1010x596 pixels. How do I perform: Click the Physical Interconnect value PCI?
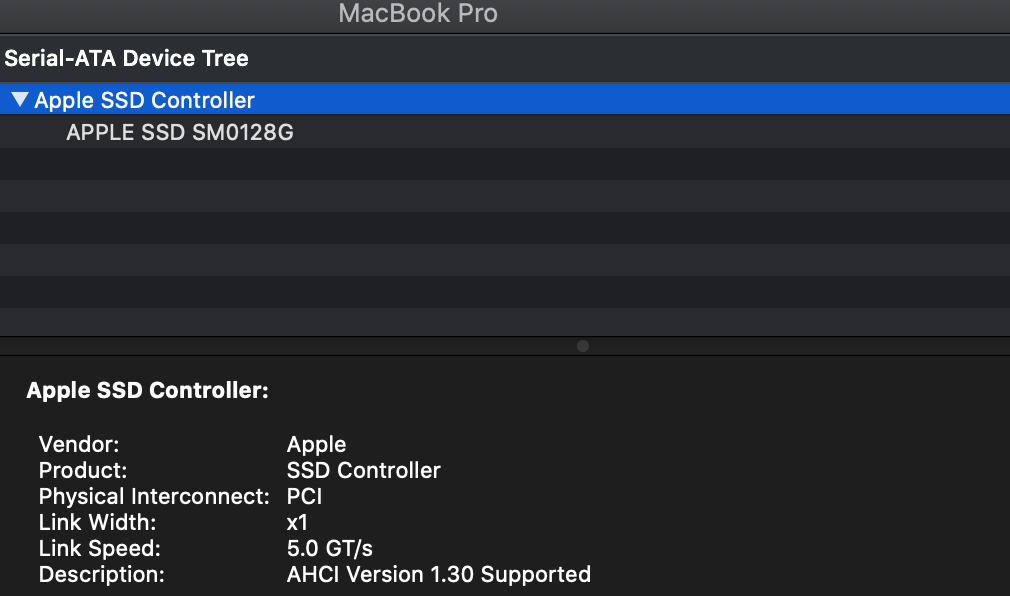(x=304, y=497)
